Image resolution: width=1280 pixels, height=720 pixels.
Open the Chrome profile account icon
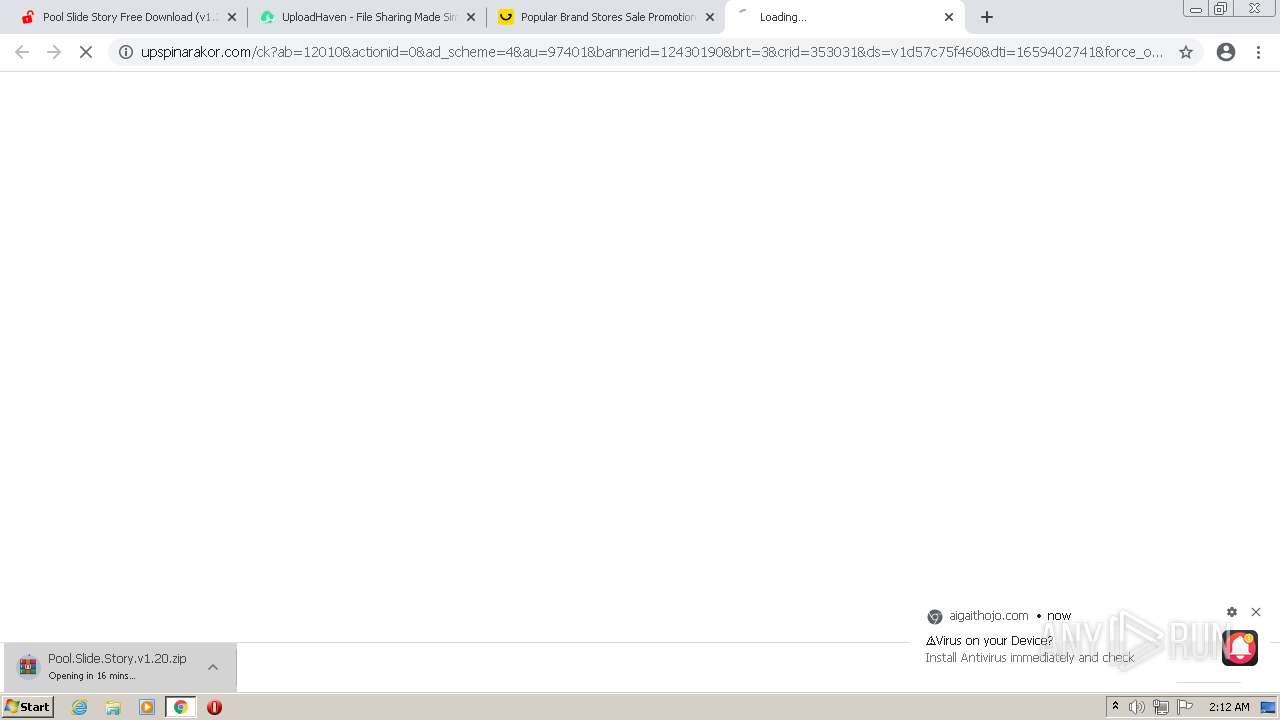(1226, 52)
